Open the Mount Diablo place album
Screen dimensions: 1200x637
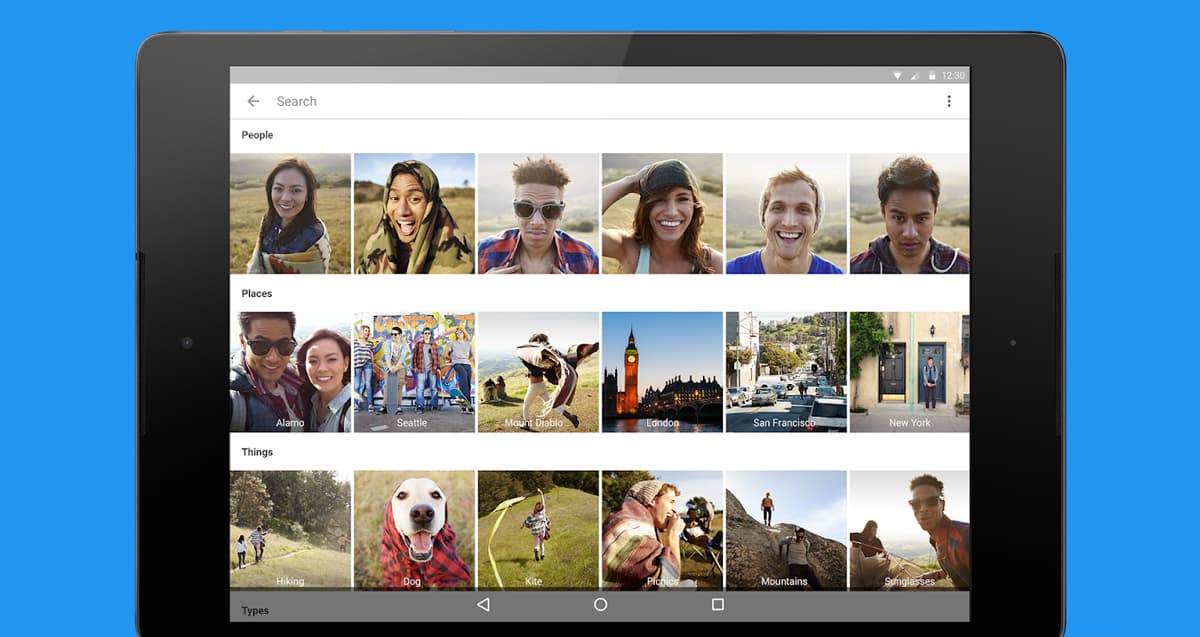(x=538, y=372)
